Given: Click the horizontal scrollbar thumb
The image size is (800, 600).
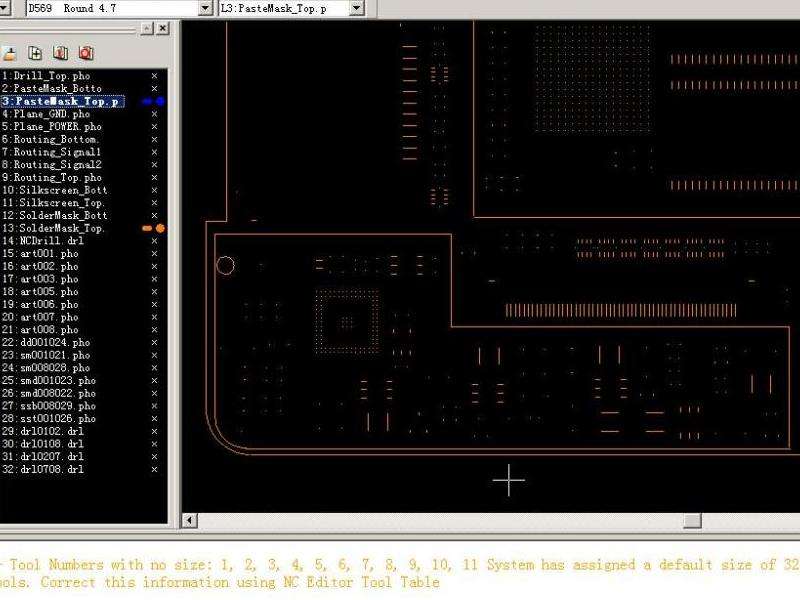Looking at the screenshot, I should 692,521.
